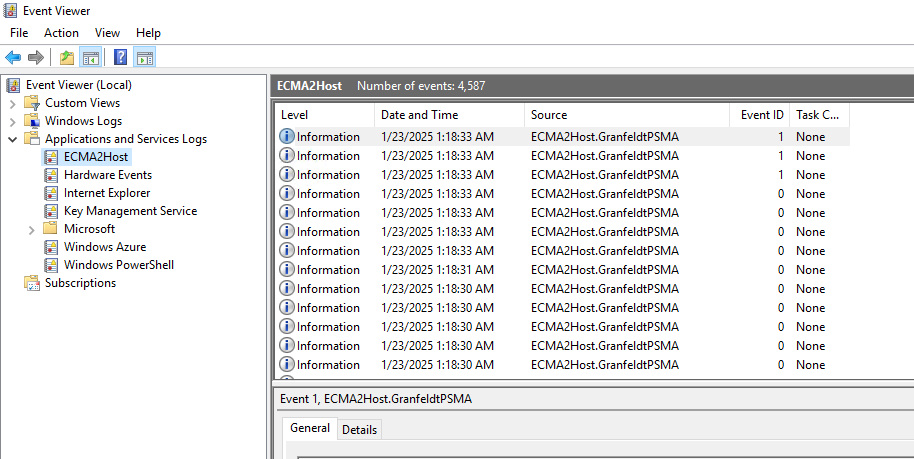Expand the Custom Views node
The image size is (914, 459).
[x=12, y=103]
